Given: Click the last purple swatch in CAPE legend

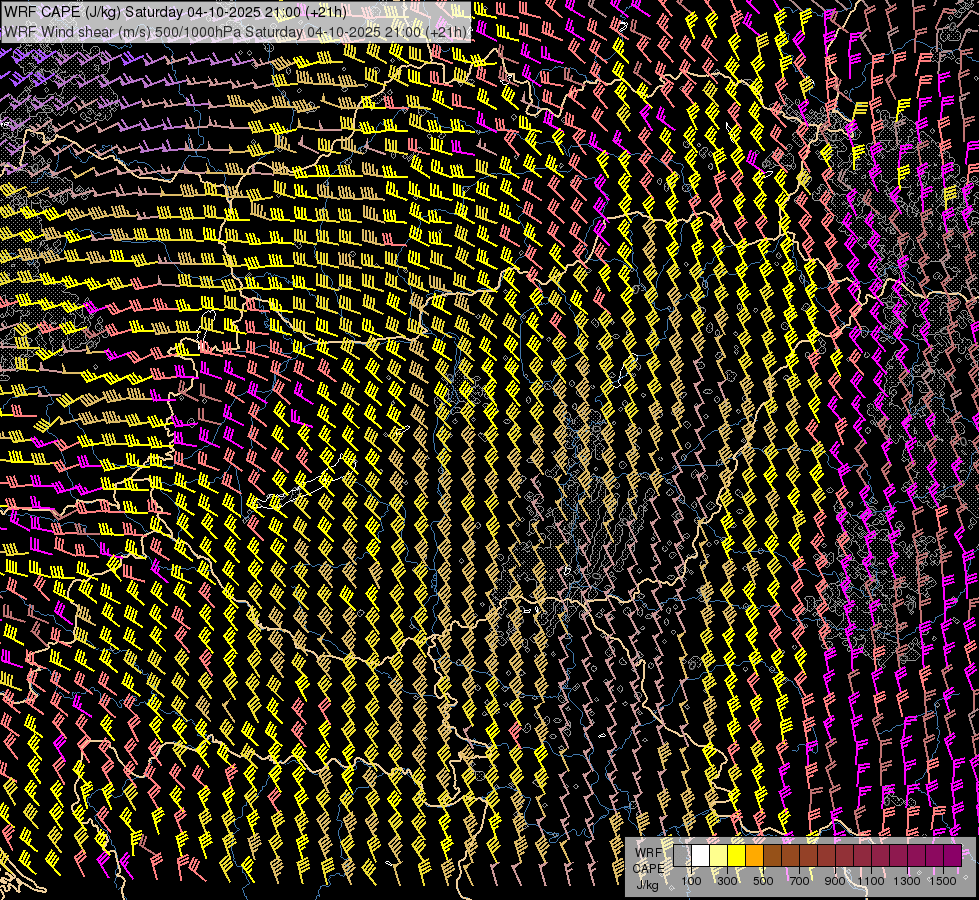Looking at the screenshot, I should (952, 856).
